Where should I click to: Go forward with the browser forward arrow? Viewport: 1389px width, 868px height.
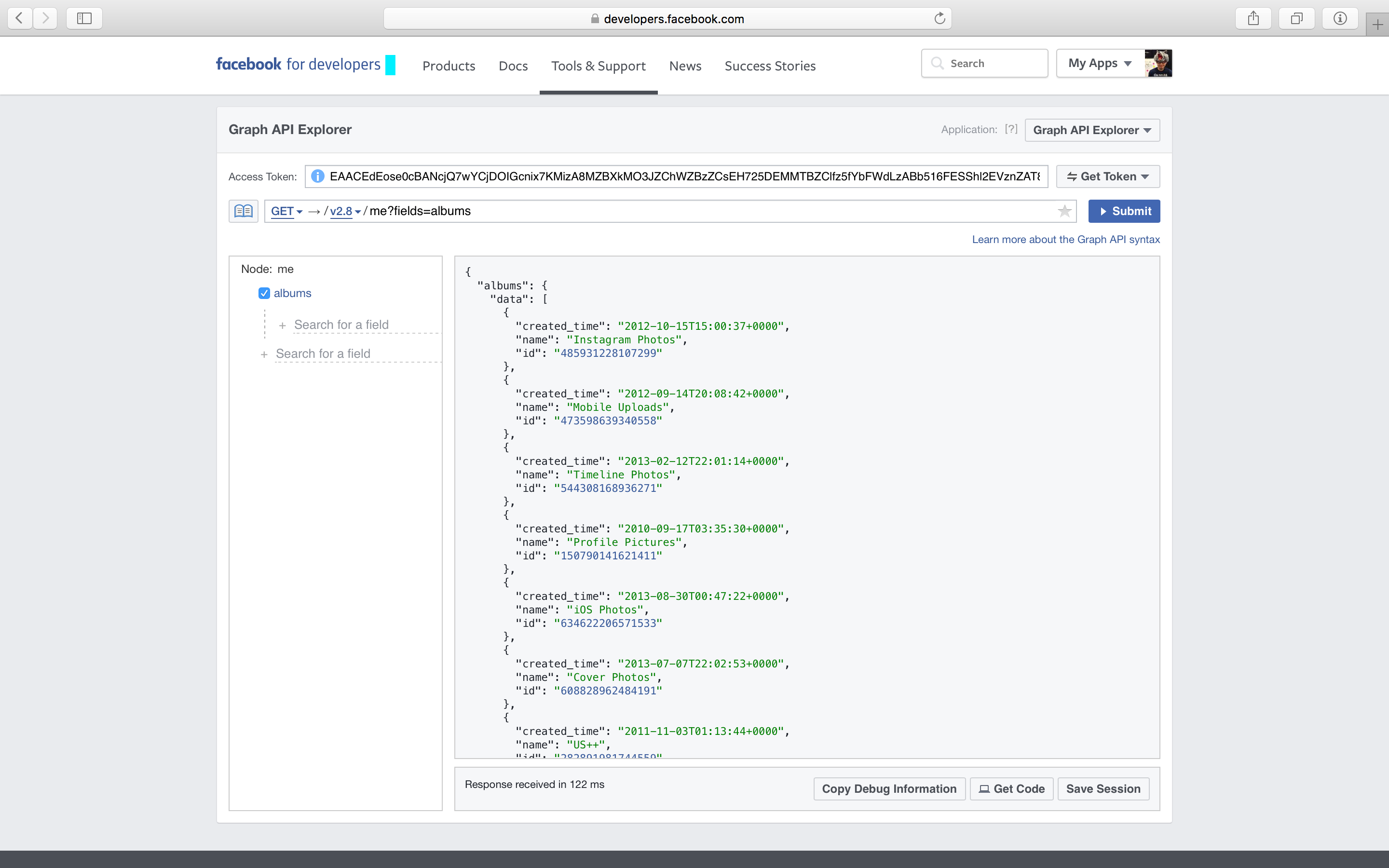click(x=45, y=18)
